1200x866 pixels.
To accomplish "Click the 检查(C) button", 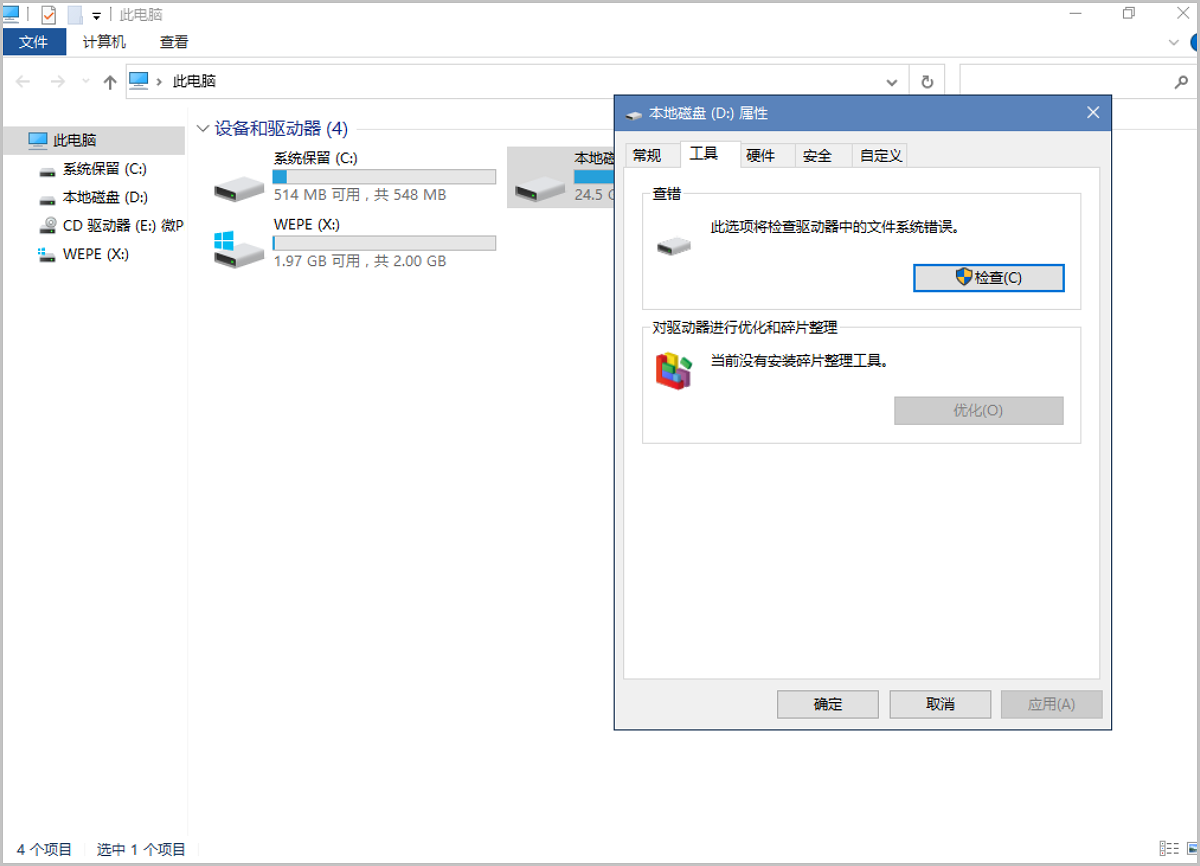I will click(x=988, y=278).
